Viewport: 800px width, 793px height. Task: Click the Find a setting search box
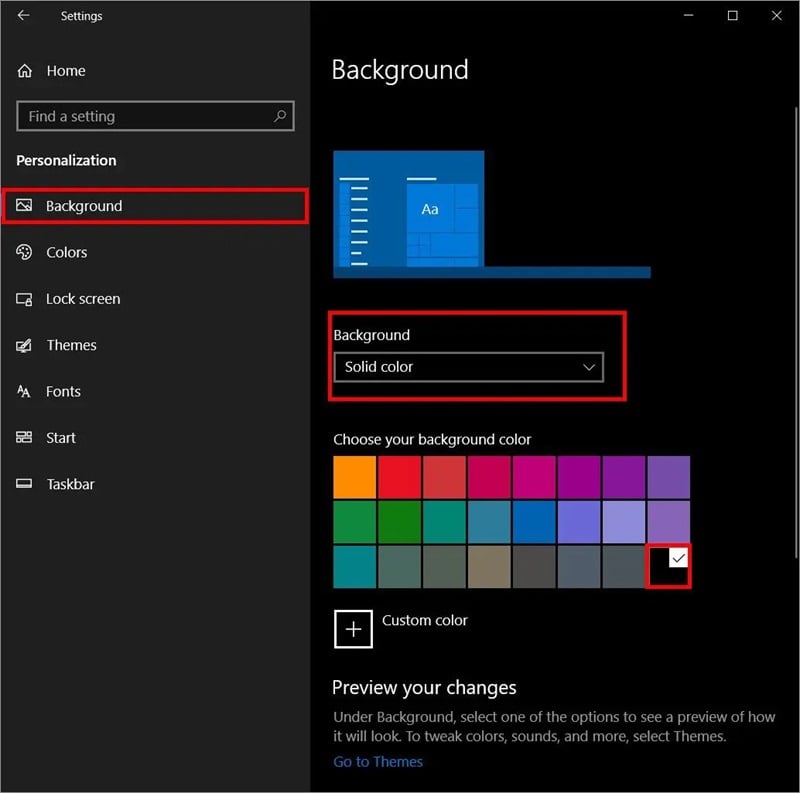[145, 116]
